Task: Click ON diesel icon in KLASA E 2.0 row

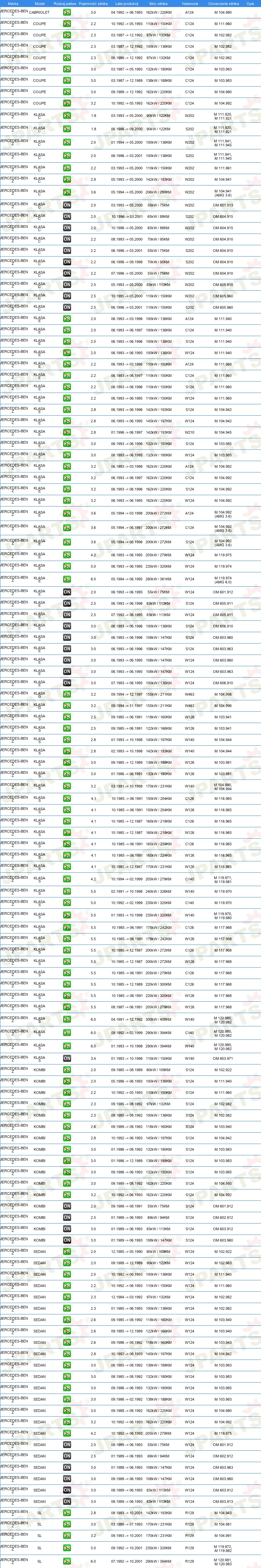Action: (67, 592)
